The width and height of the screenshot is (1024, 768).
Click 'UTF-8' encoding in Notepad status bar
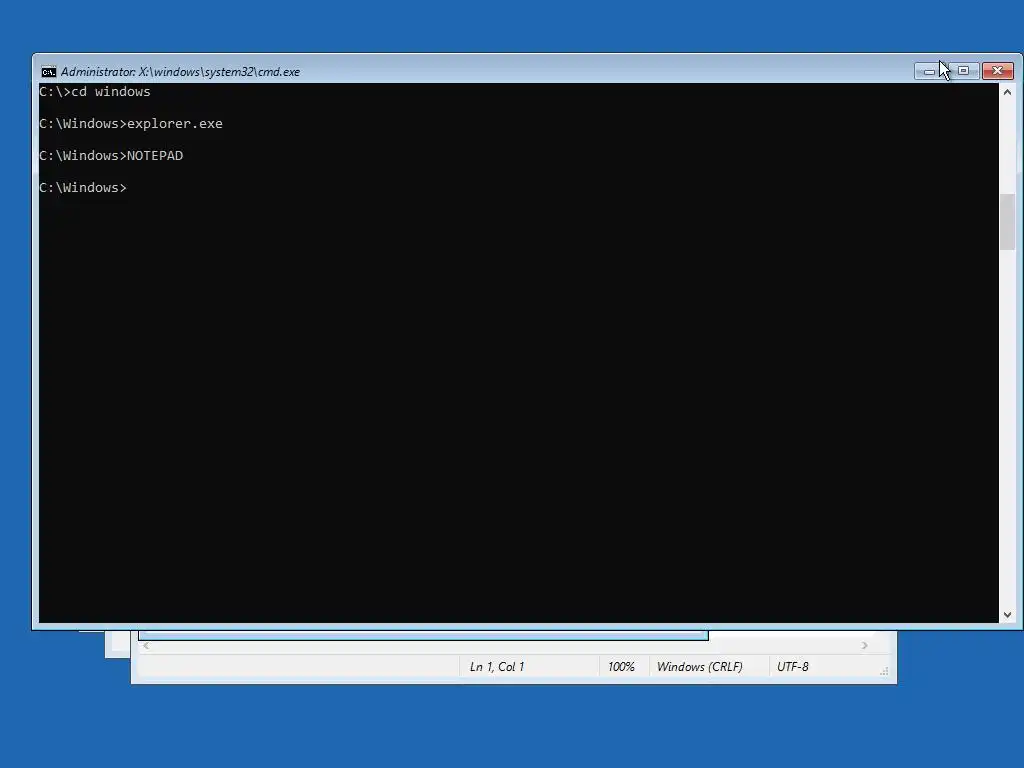point(793,667)
